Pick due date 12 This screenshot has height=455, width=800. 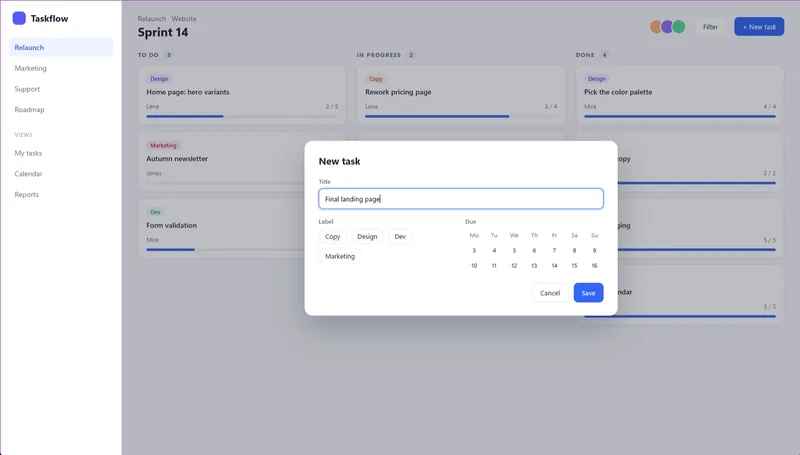pyautogui.click(x=514, y=266)
